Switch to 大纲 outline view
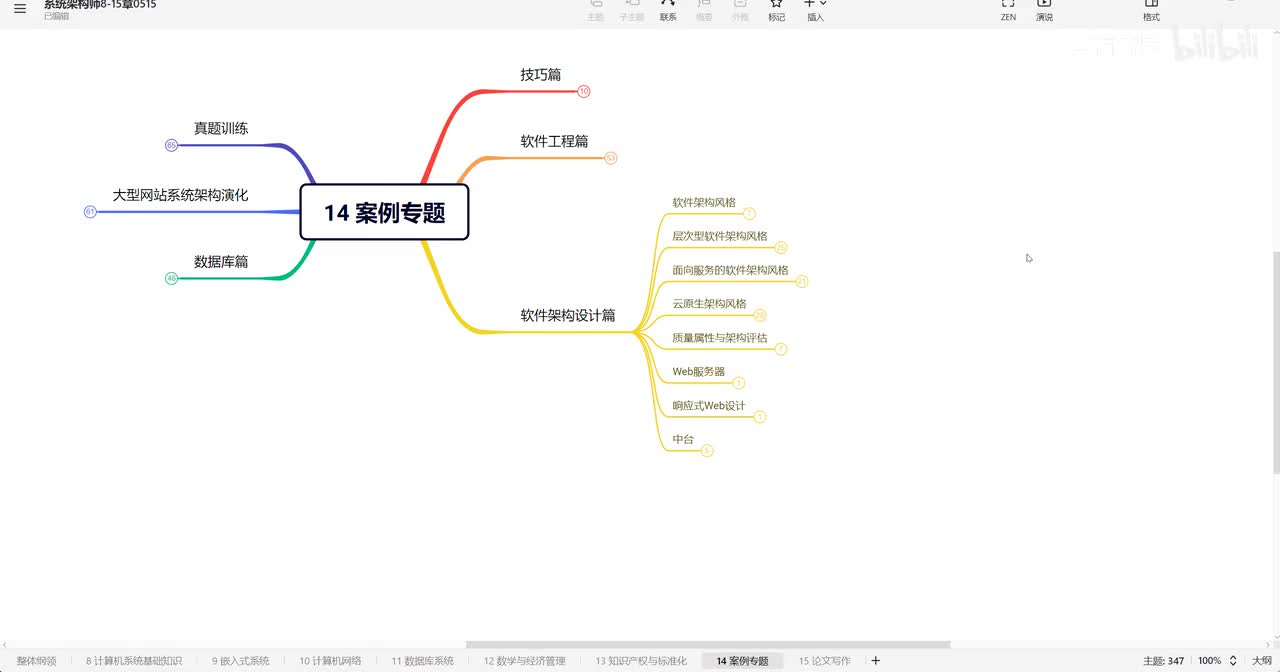The width and height of the screenshot is (1280, 672). pos(1262,661)
